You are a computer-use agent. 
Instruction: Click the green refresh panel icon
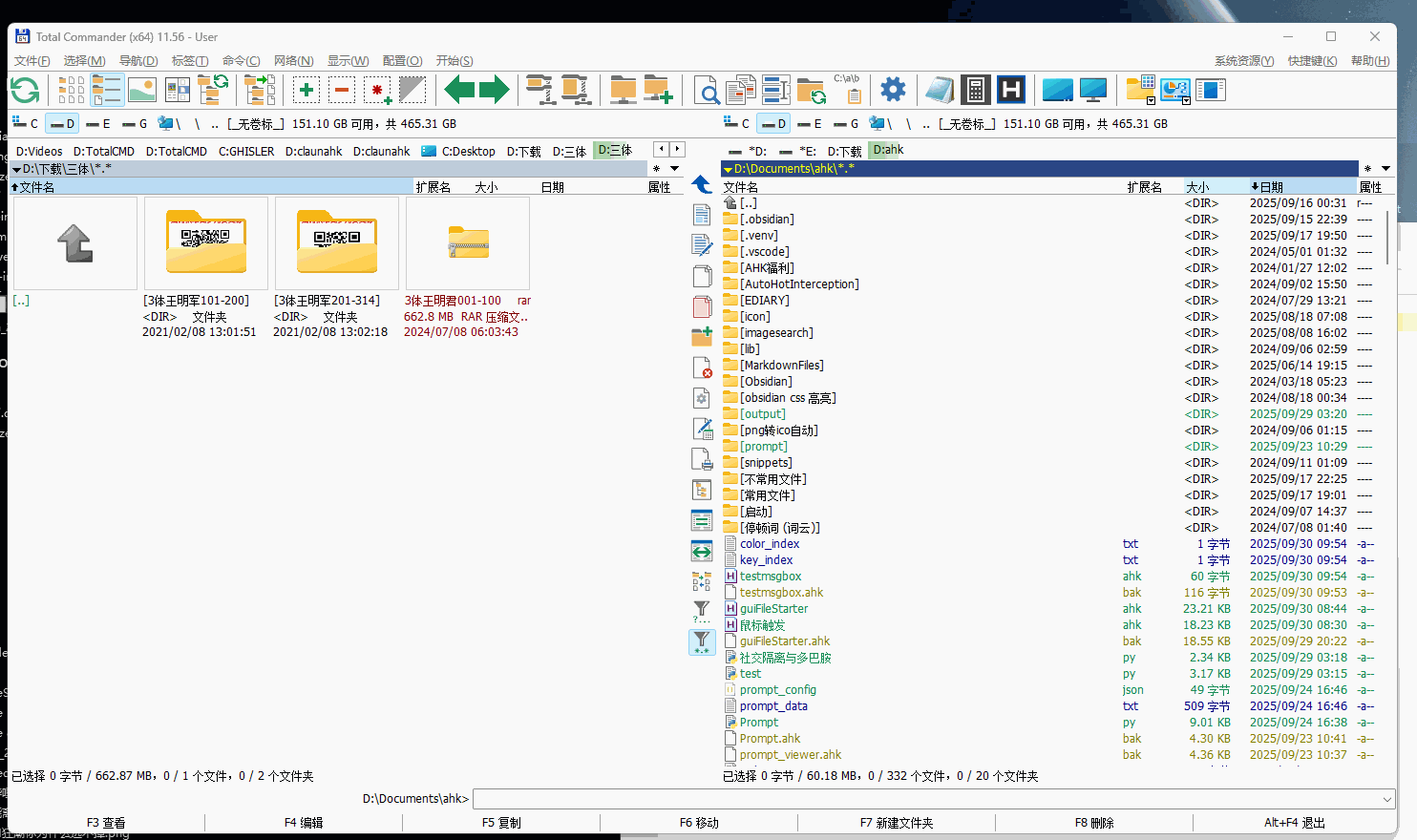pos(25,91)
